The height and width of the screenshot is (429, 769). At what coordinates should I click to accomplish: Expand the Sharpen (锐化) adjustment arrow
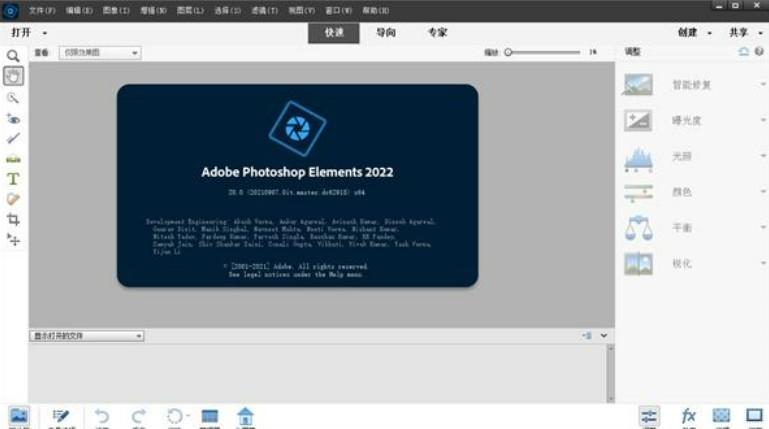click(763, 263)
